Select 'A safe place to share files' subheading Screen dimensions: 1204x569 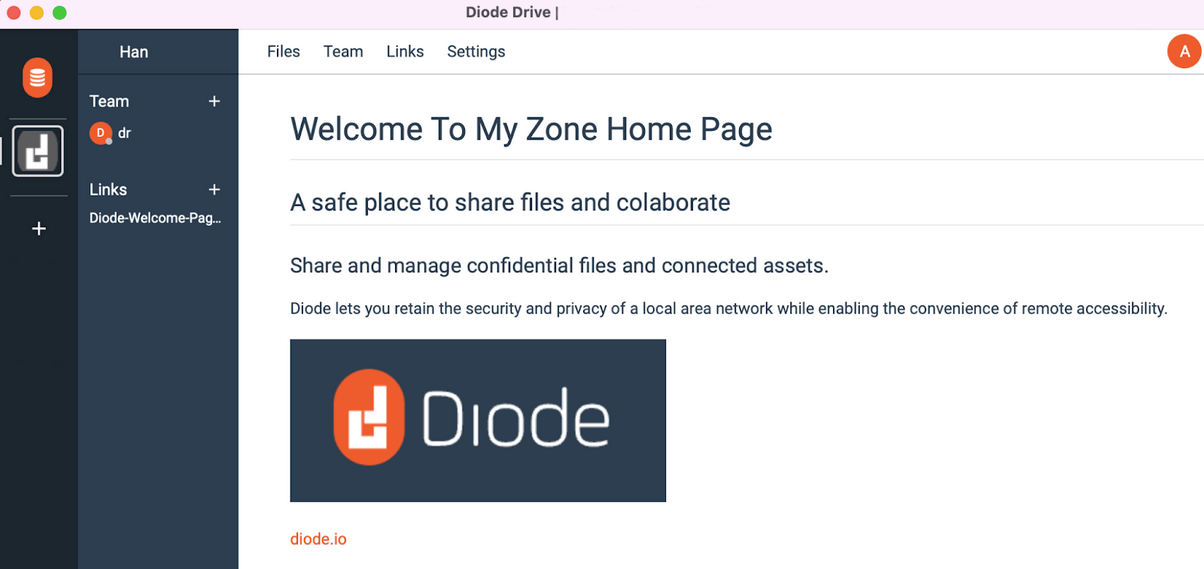pyautogui.click(x=510, y=203)
